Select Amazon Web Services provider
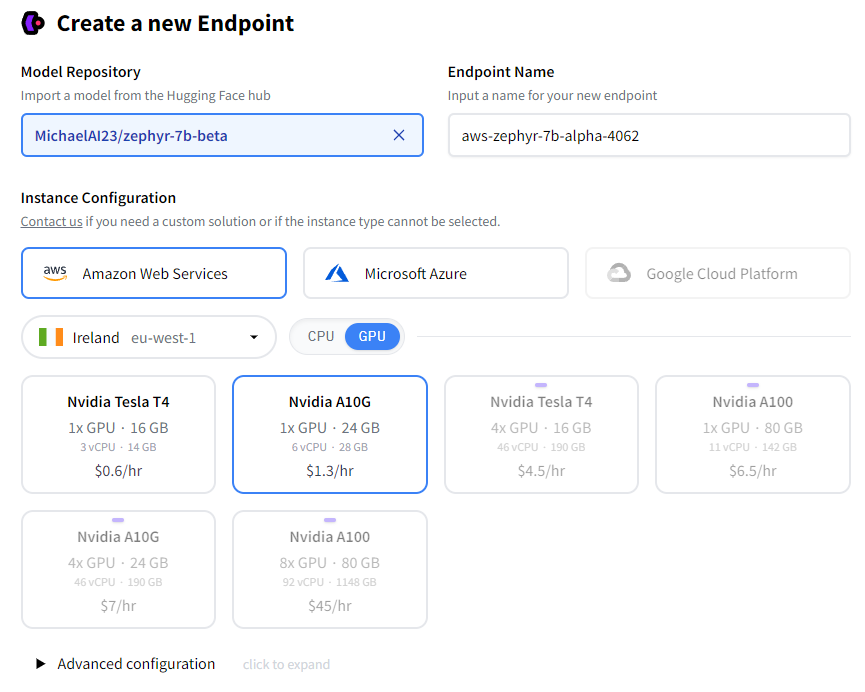Screen dimensions: 865x692 point(154,273)
